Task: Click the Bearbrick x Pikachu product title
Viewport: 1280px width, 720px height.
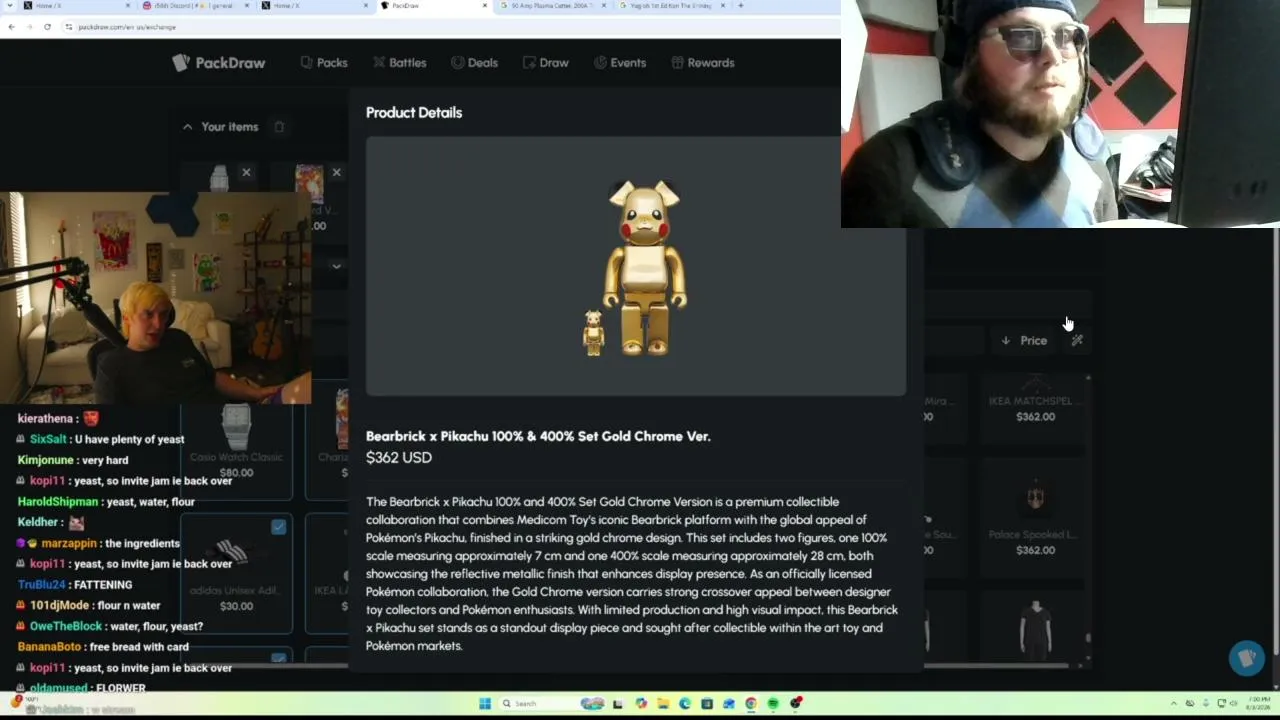Action: tap(538, 437)
